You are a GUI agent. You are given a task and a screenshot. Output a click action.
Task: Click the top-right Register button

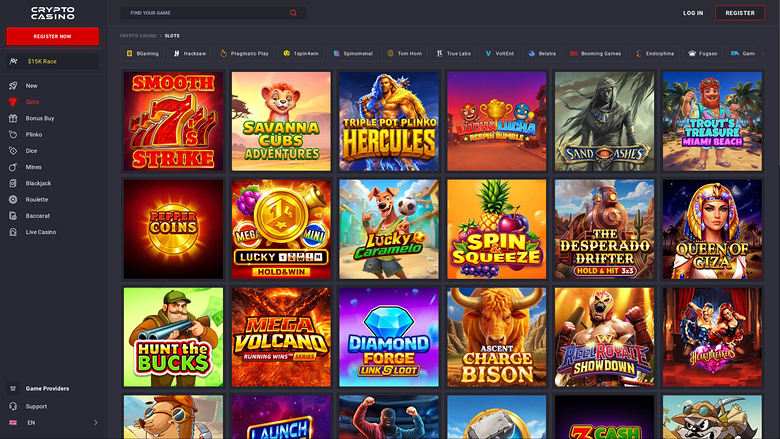pos(740,13)
